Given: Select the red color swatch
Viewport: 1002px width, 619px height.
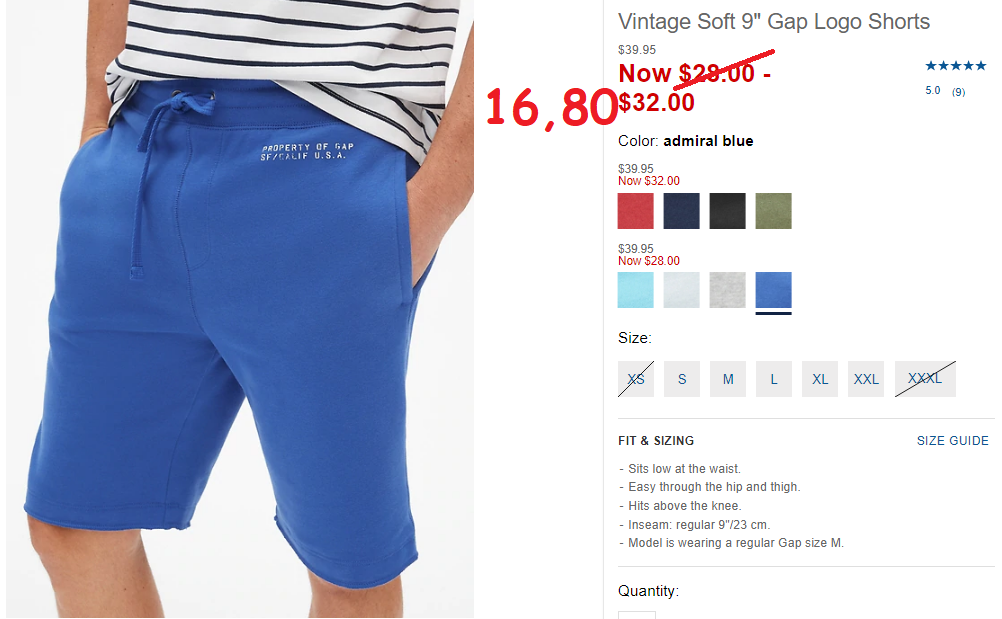Looking at the screenshot, I should point(635,211).
